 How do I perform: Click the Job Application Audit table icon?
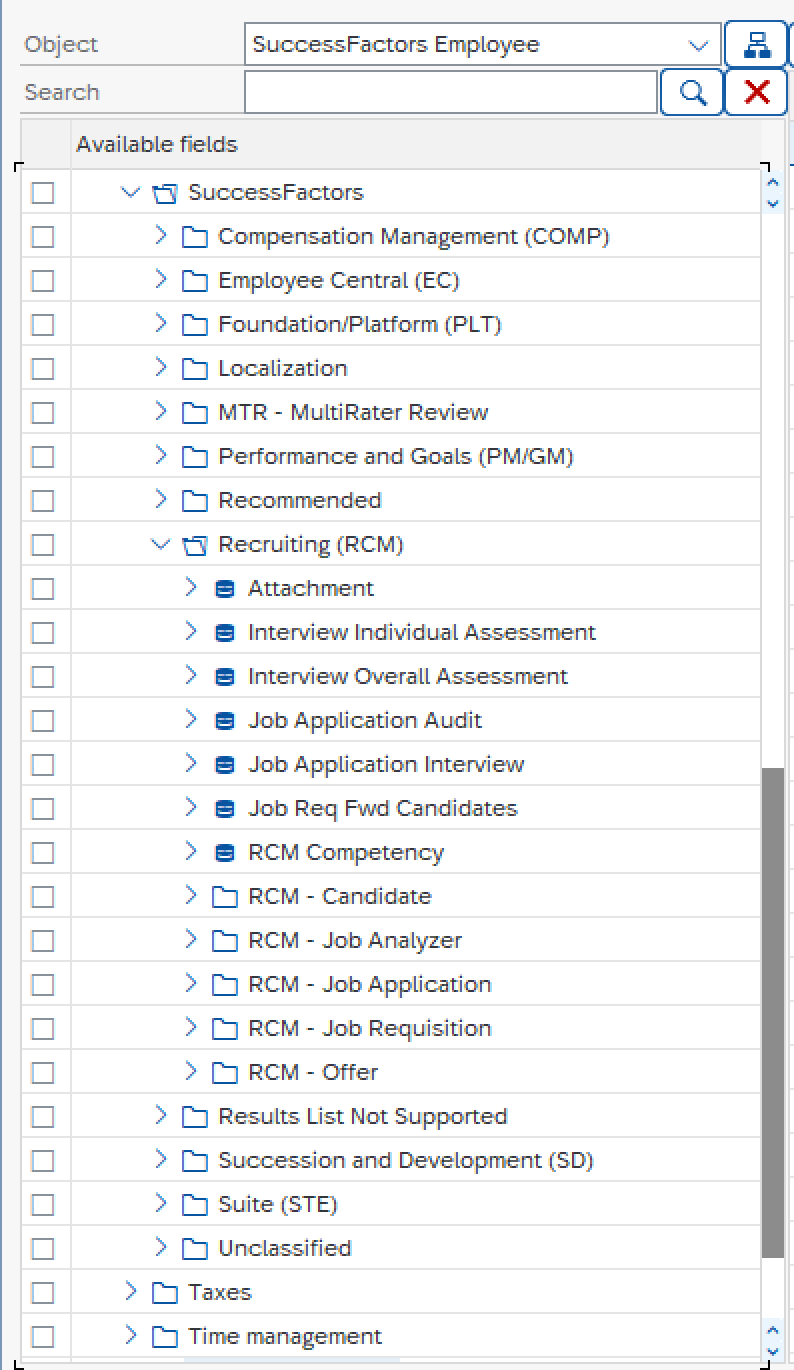(x=225, y=721)
